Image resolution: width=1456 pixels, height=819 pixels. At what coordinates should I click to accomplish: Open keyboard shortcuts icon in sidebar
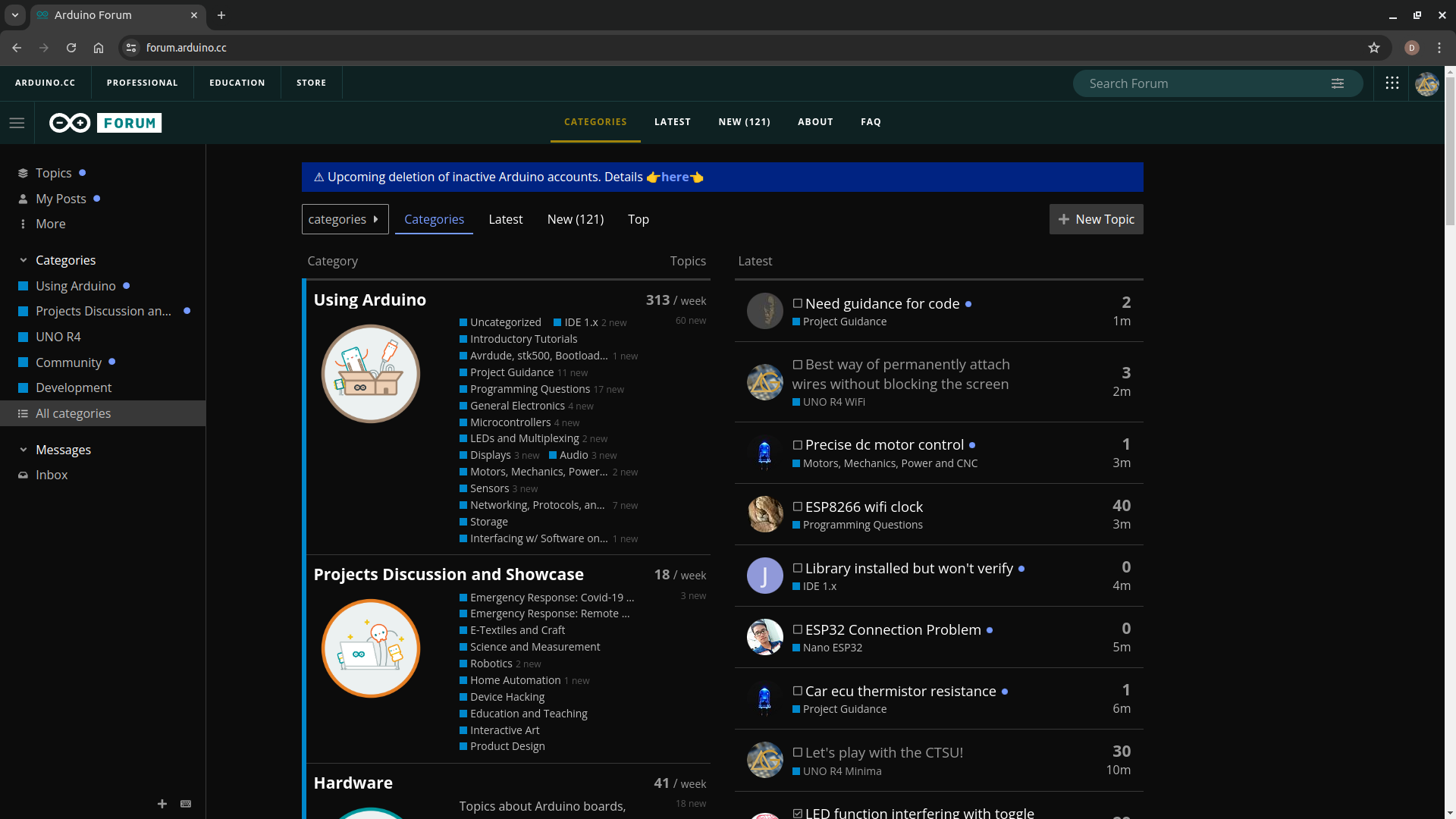click(186, 804)
